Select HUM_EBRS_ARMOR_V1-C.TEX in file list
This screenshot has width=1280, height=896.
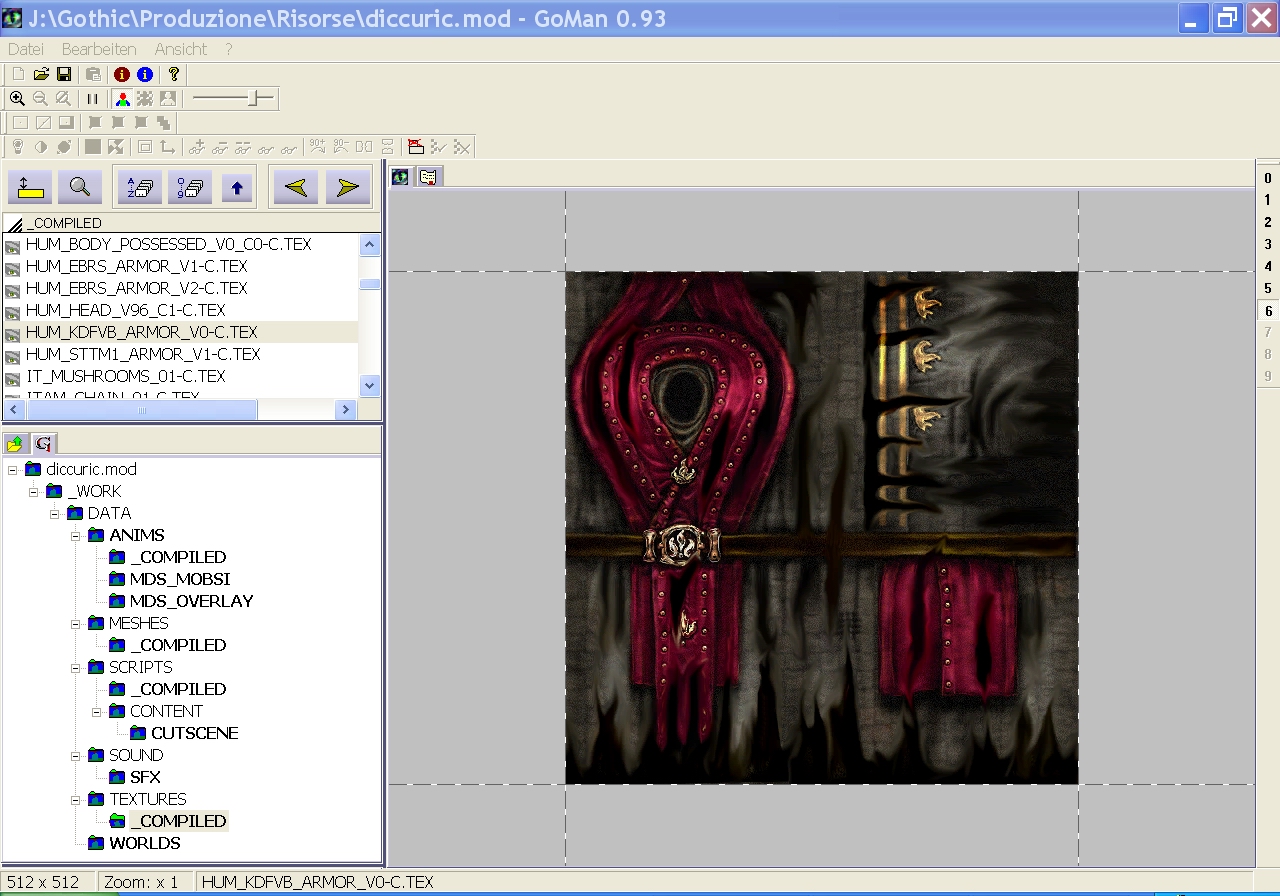tap(137, 266)
